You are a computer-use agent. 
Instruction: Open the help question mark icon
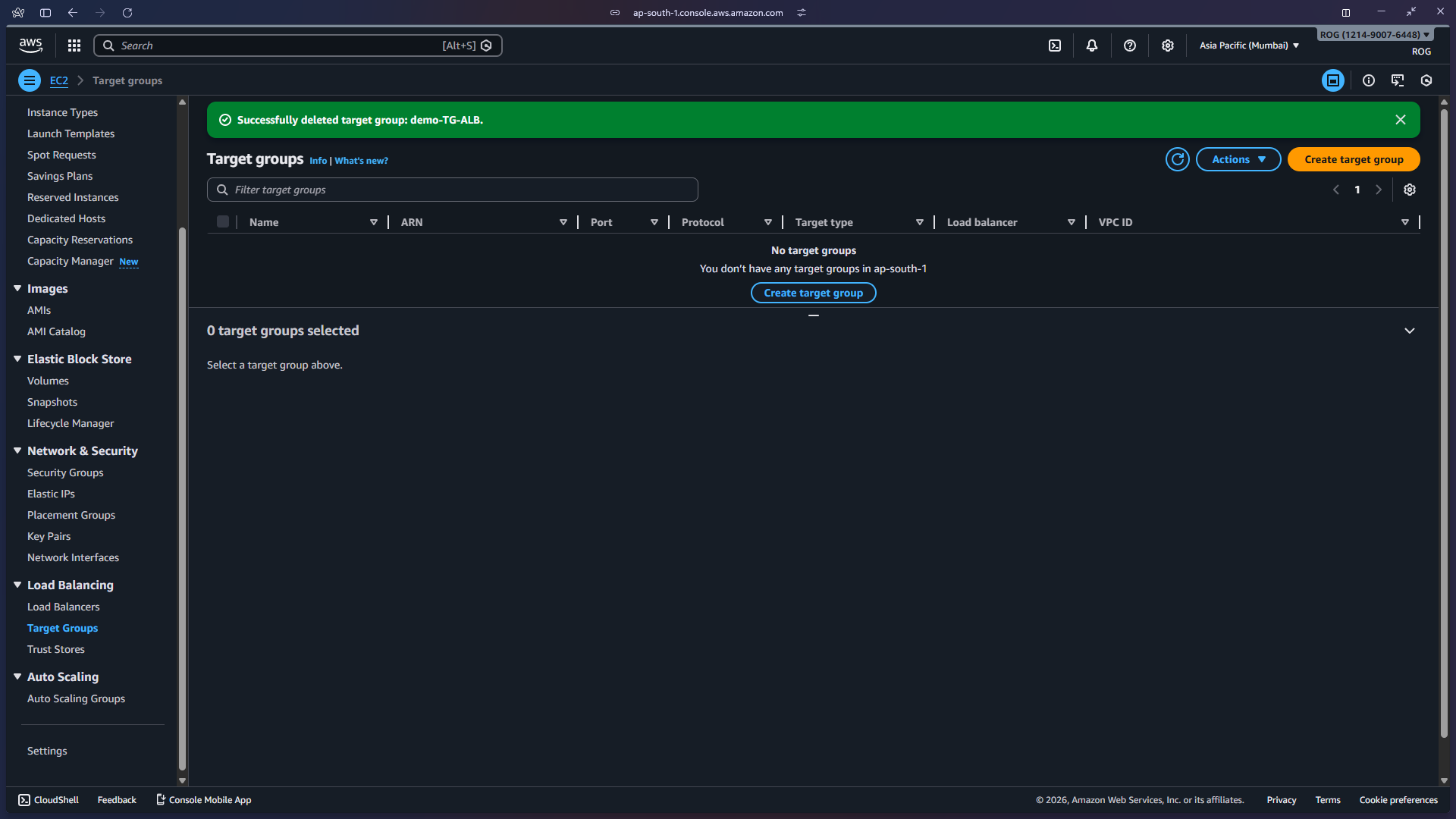[1130, 45]
